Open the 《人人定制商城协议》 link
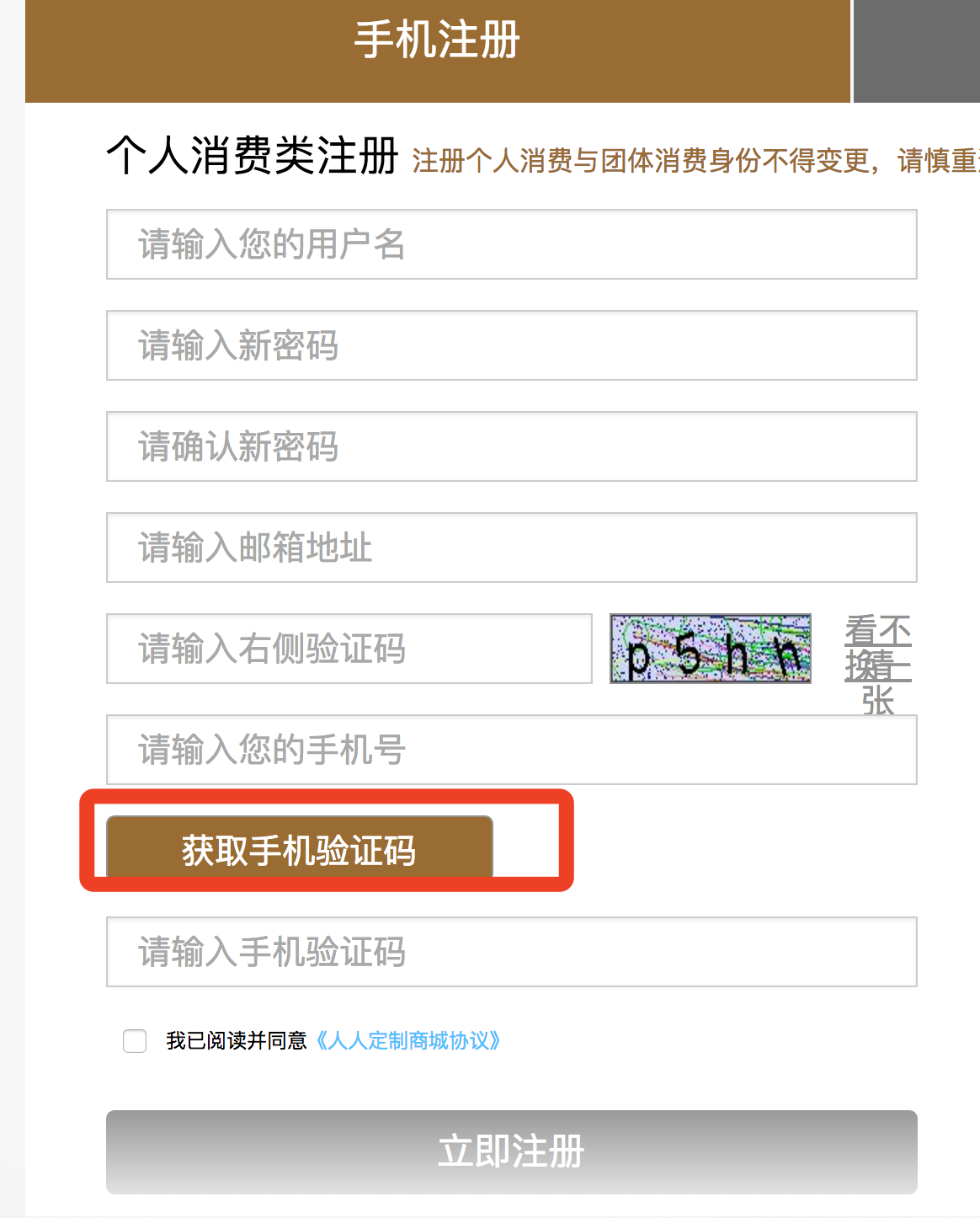 [408, 1041]
